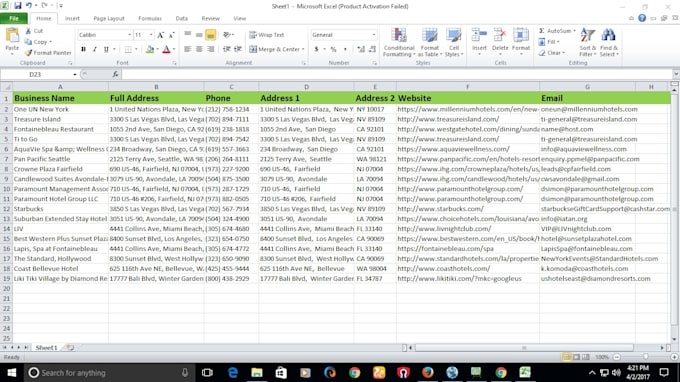Image resolution: width=680 pixels, height=382 pixels.
Task: Insert a new worksheet tab icon
Action: pyautogui.click(x=70, y=348)
